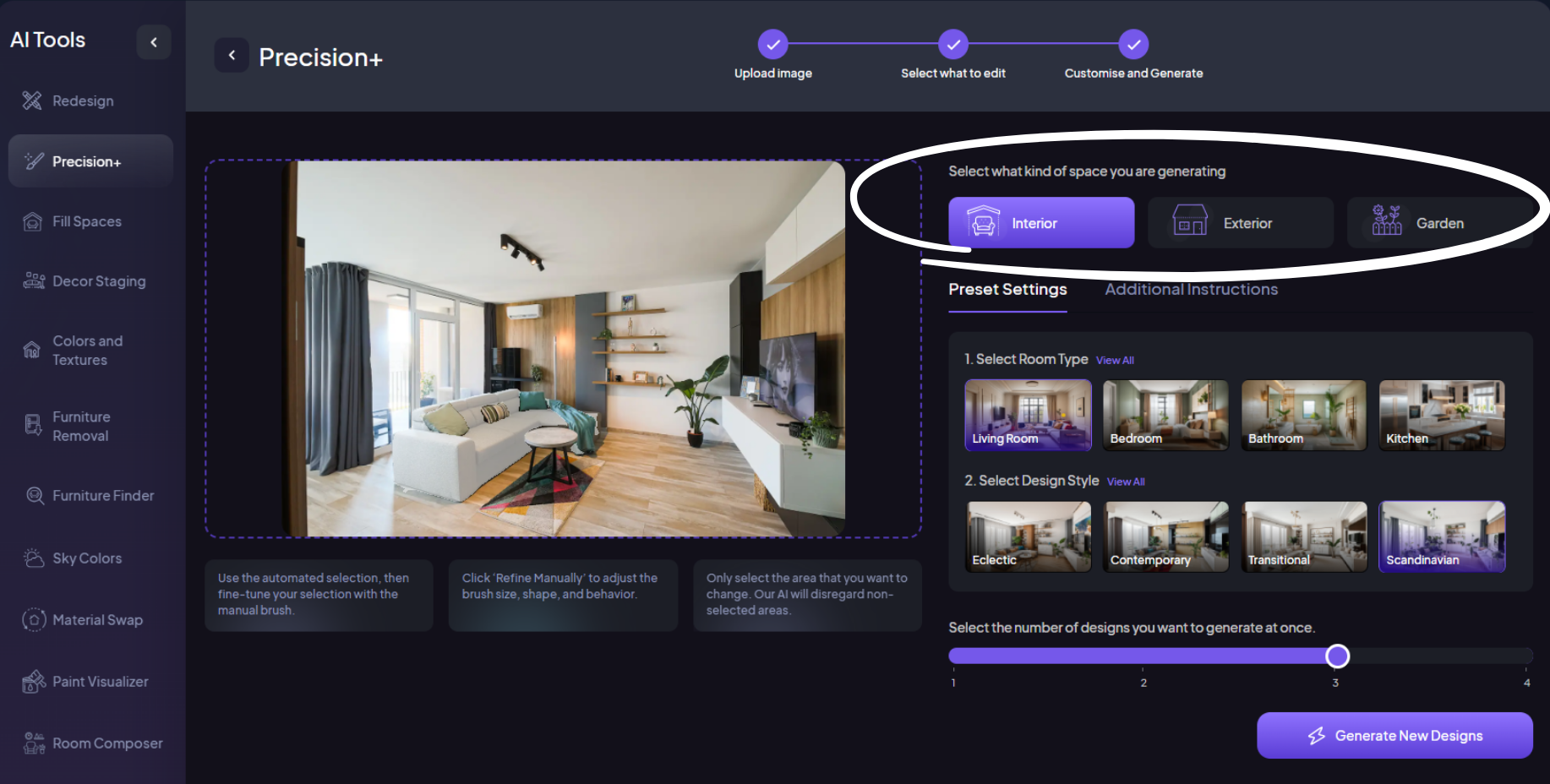Switch to Additional Instructions tab
The width and height of the screenshot is (1550, 784).
click(x=1191, y=290)
